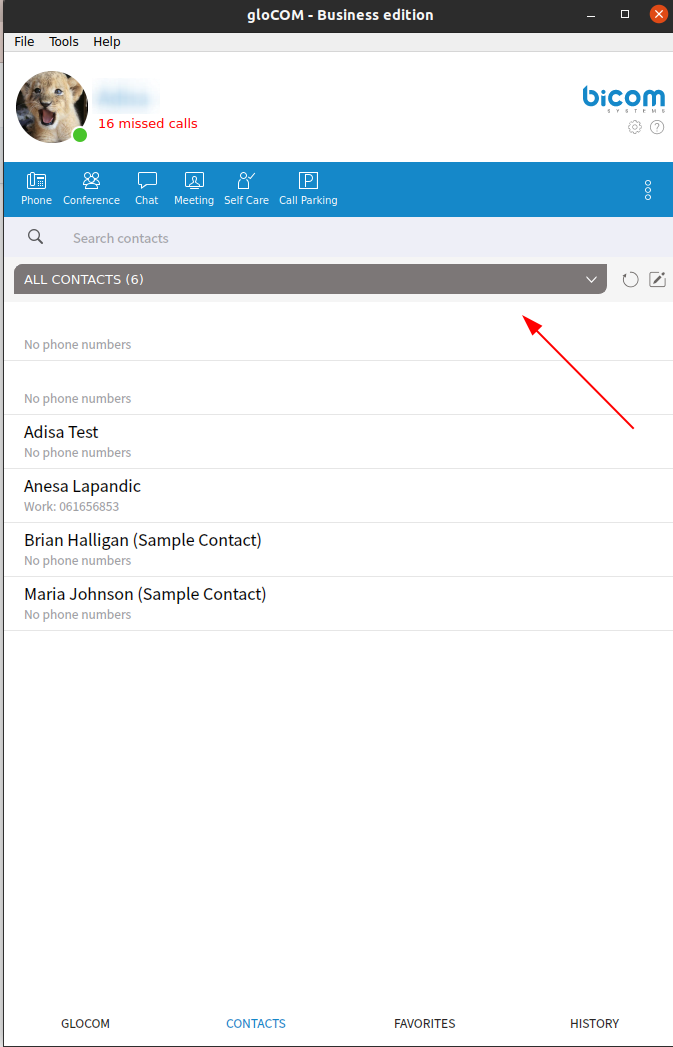Click the Search contacts field
This screenshot has height=1047, width=673.
click(x=339, y=238)
